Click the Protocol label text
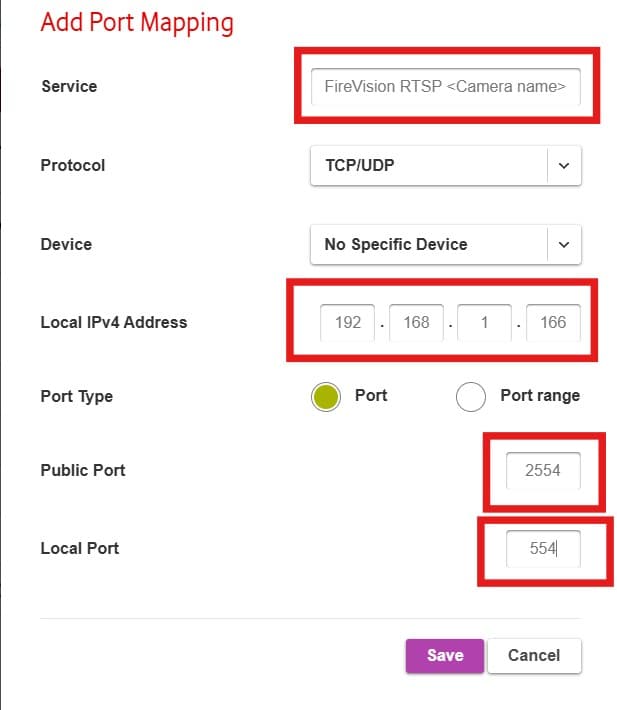The height and width of the screenshot is (710, 617). [x=72, y=165]
